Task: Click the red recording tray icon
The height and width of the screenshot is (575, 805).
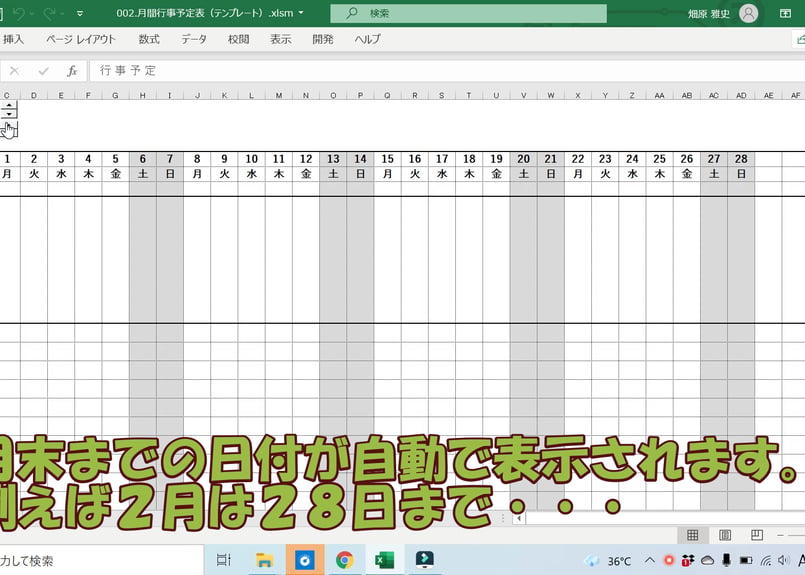Action: pos(668,560)
